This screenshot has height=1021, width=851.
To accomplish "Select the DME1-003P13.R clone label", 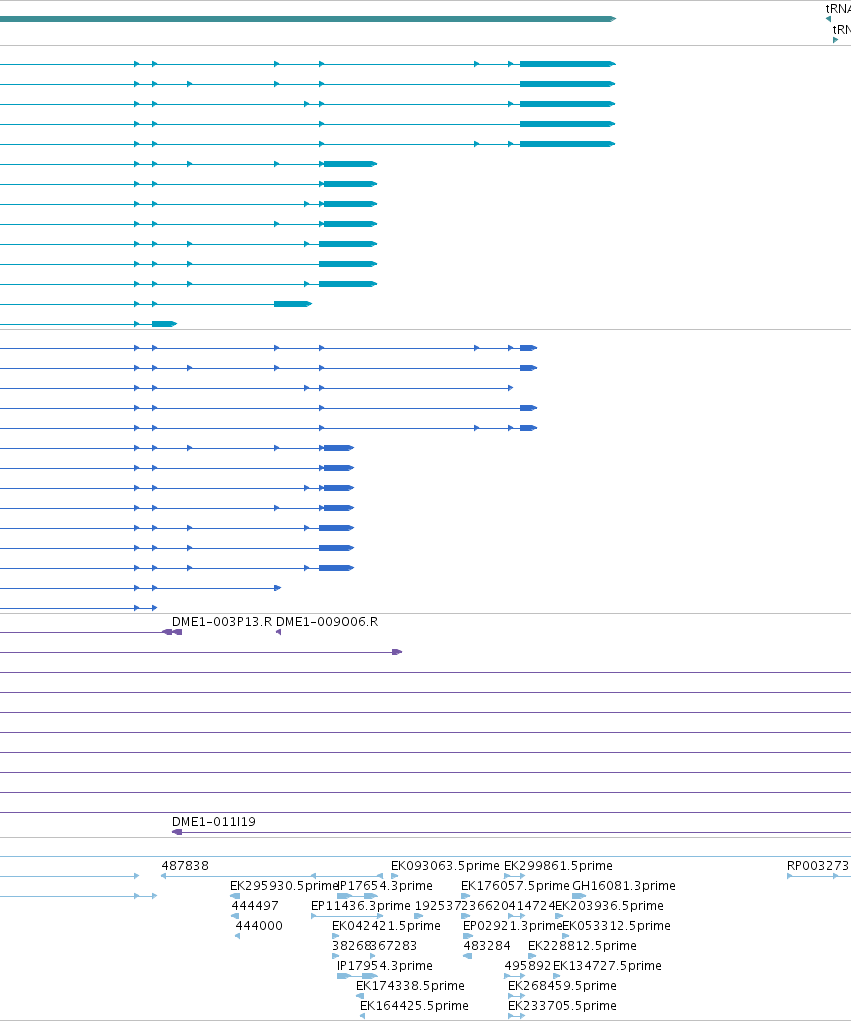I will (221, 622).
